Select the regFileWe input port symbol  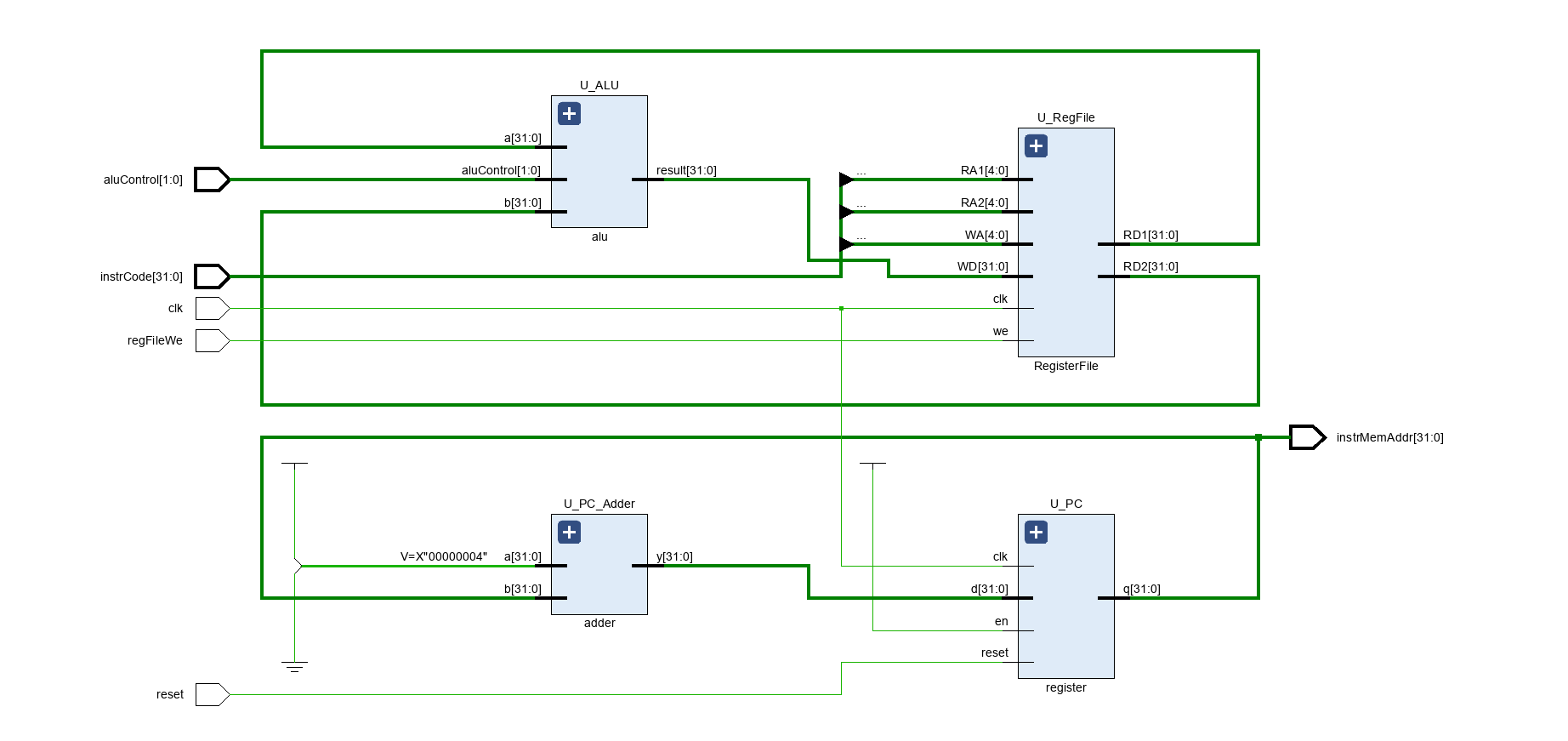[212, 340]
